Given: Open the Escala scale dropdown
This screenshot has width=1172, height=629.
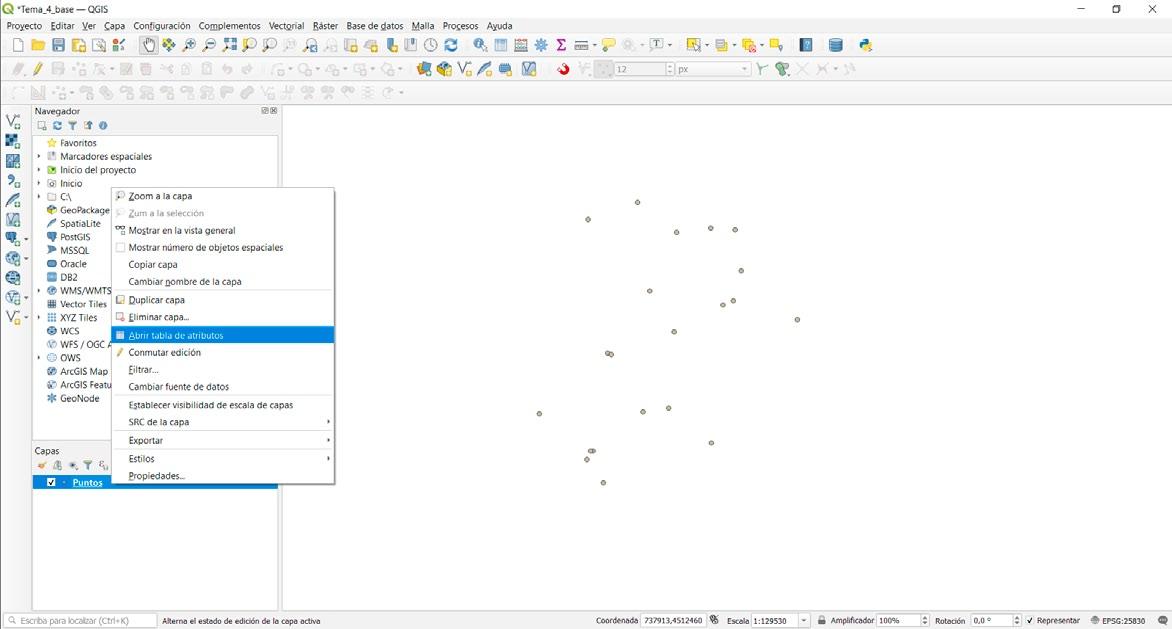Looking at the screenshot, I should 804,621.
